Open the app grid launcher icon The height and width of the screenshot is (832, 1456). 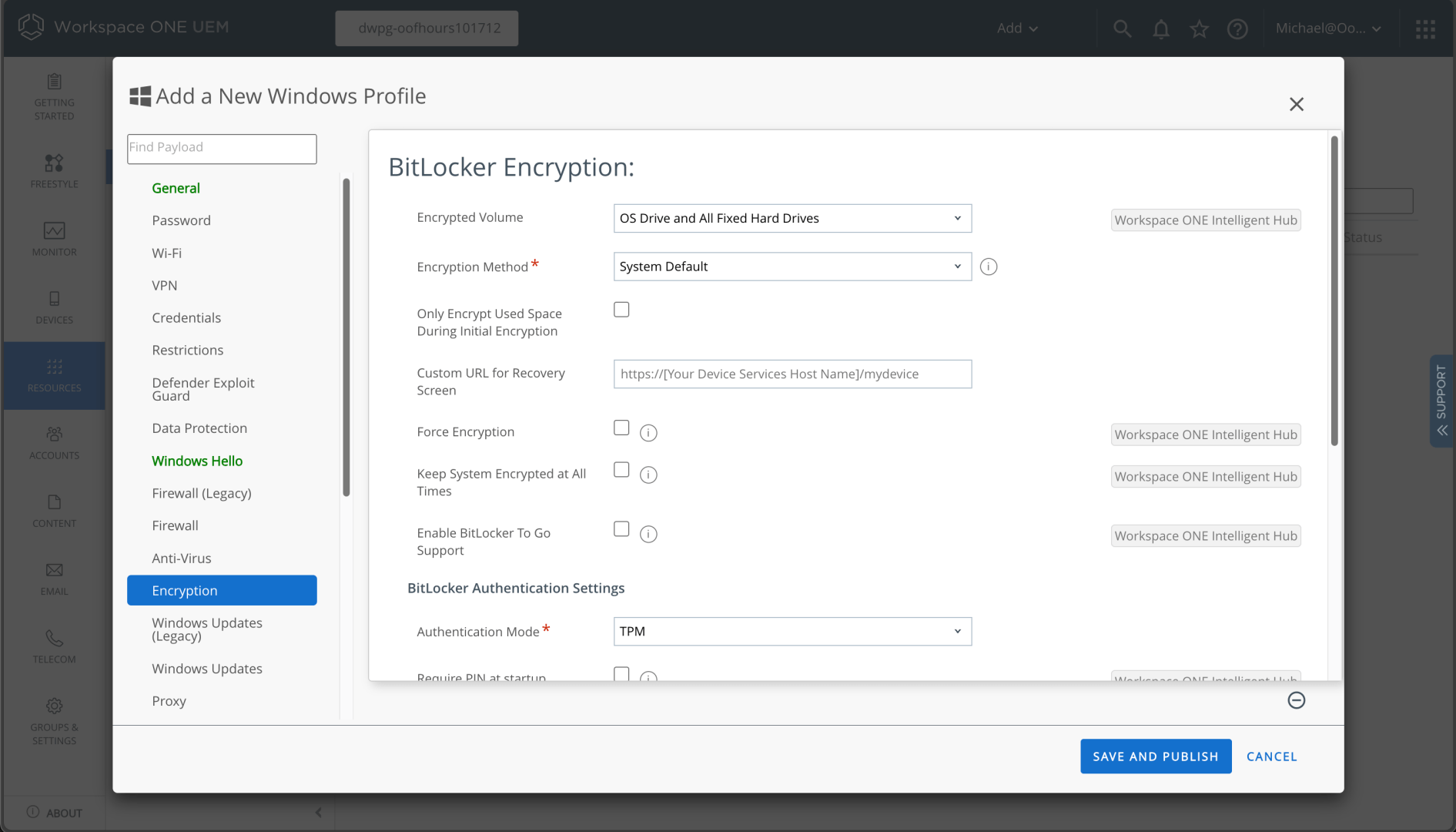click(x=1425, y=29)
